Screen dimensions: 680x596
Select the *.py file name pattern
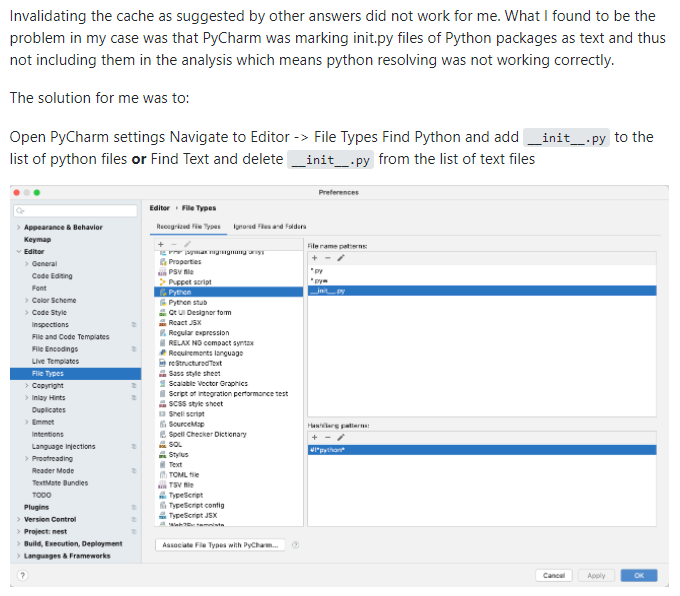pyautogui.click(x=482, y=271)
